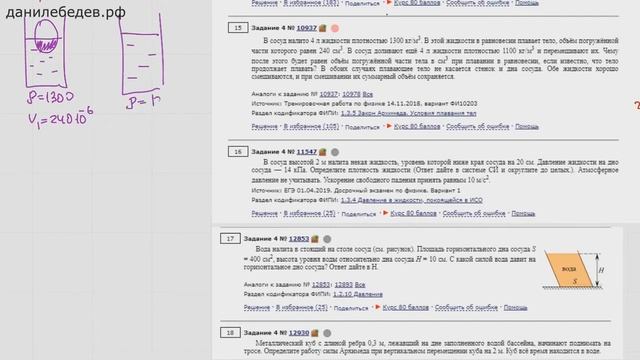
Task: Show 'Решение' for task 15
Action: click(x=264, y=127)
